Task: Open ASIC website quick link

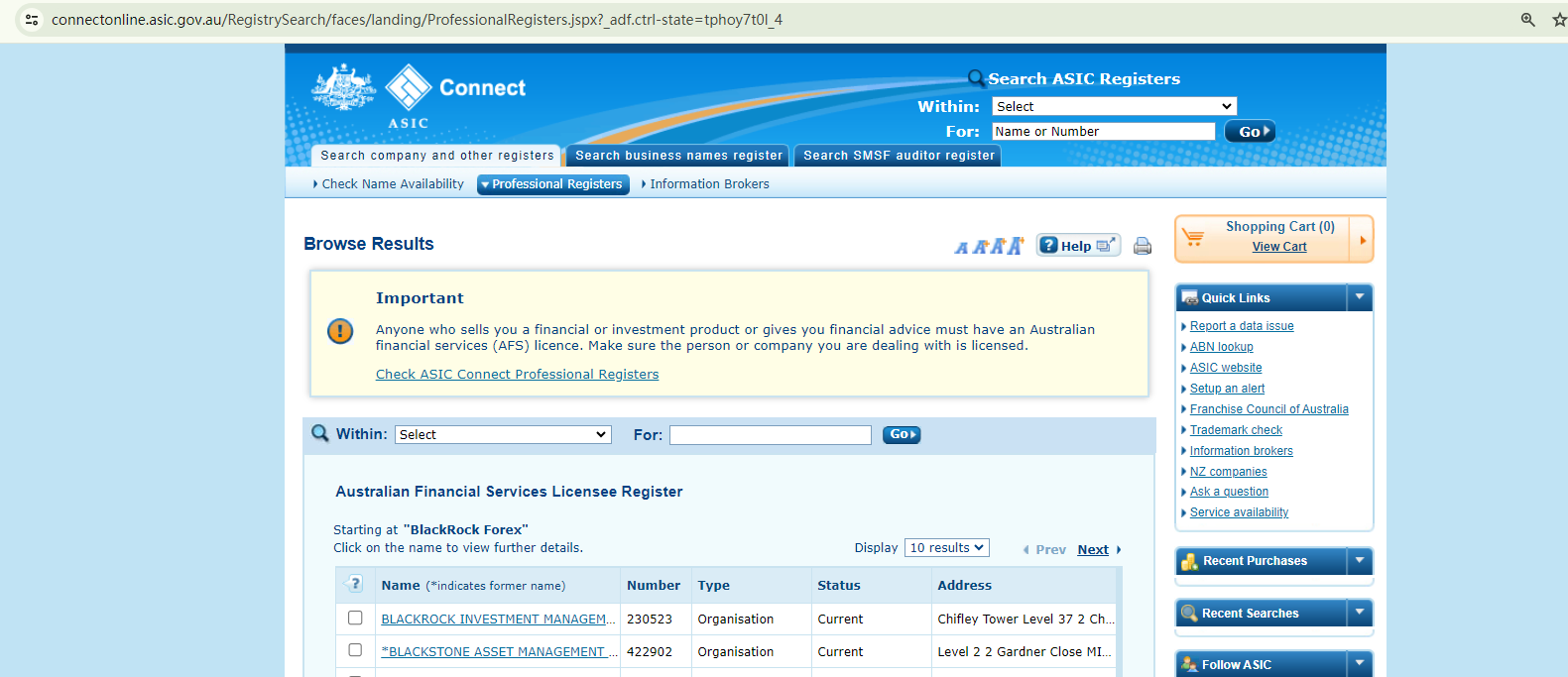Action: (x=1226, y=368)
